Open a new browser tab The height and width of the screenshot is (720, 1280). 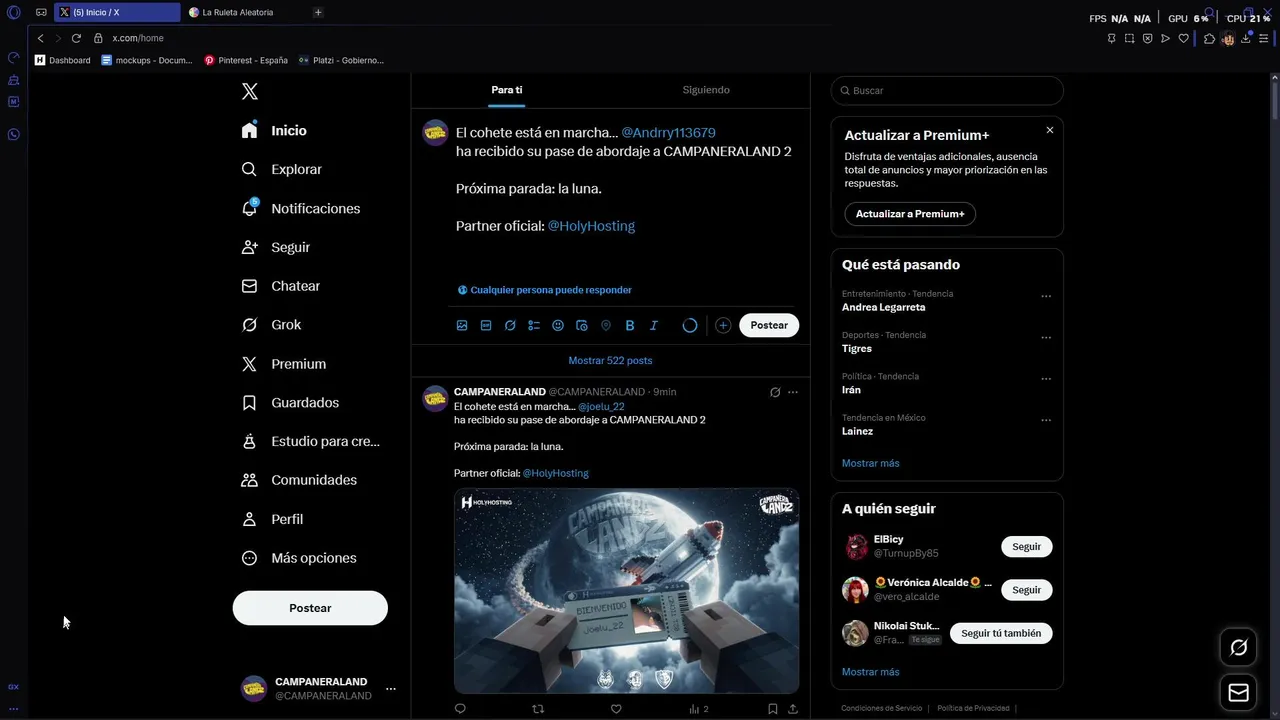[x=318, y=12]
